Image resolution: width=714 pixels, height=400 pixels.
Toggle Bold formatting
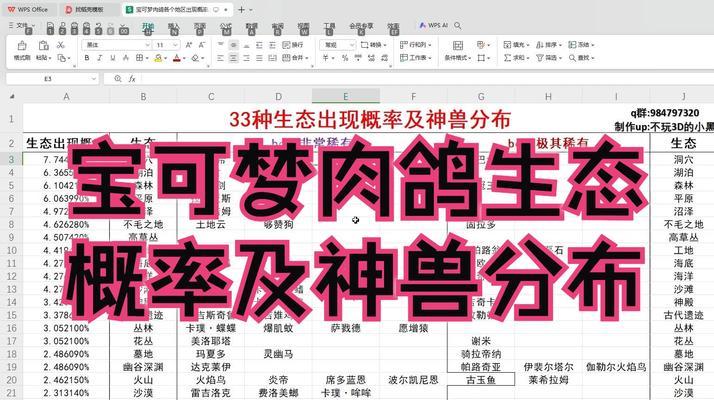[x=87, y=58]
